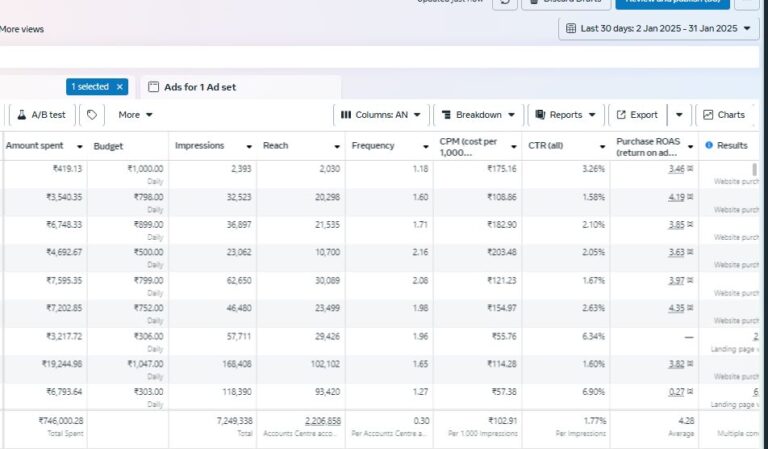Click the Reports document icon
The height and width of the screenshot is (449, 768).
pos(540,115)
